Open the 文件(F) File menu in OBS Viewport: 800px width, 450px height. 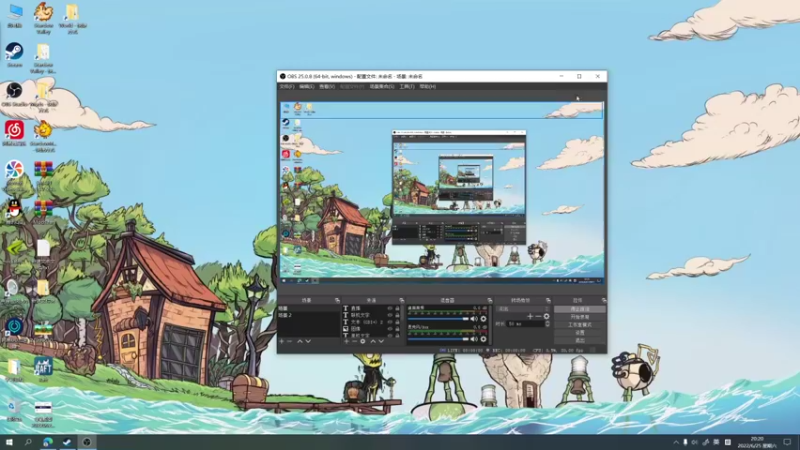click(287, 87)
